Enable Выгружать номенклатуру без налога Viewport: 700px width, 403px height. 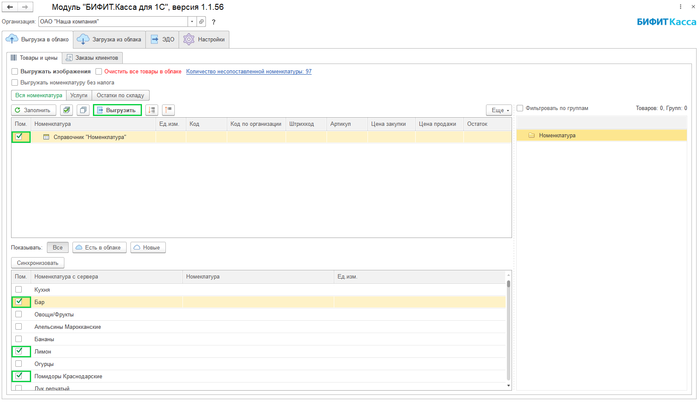coord(15,83)
